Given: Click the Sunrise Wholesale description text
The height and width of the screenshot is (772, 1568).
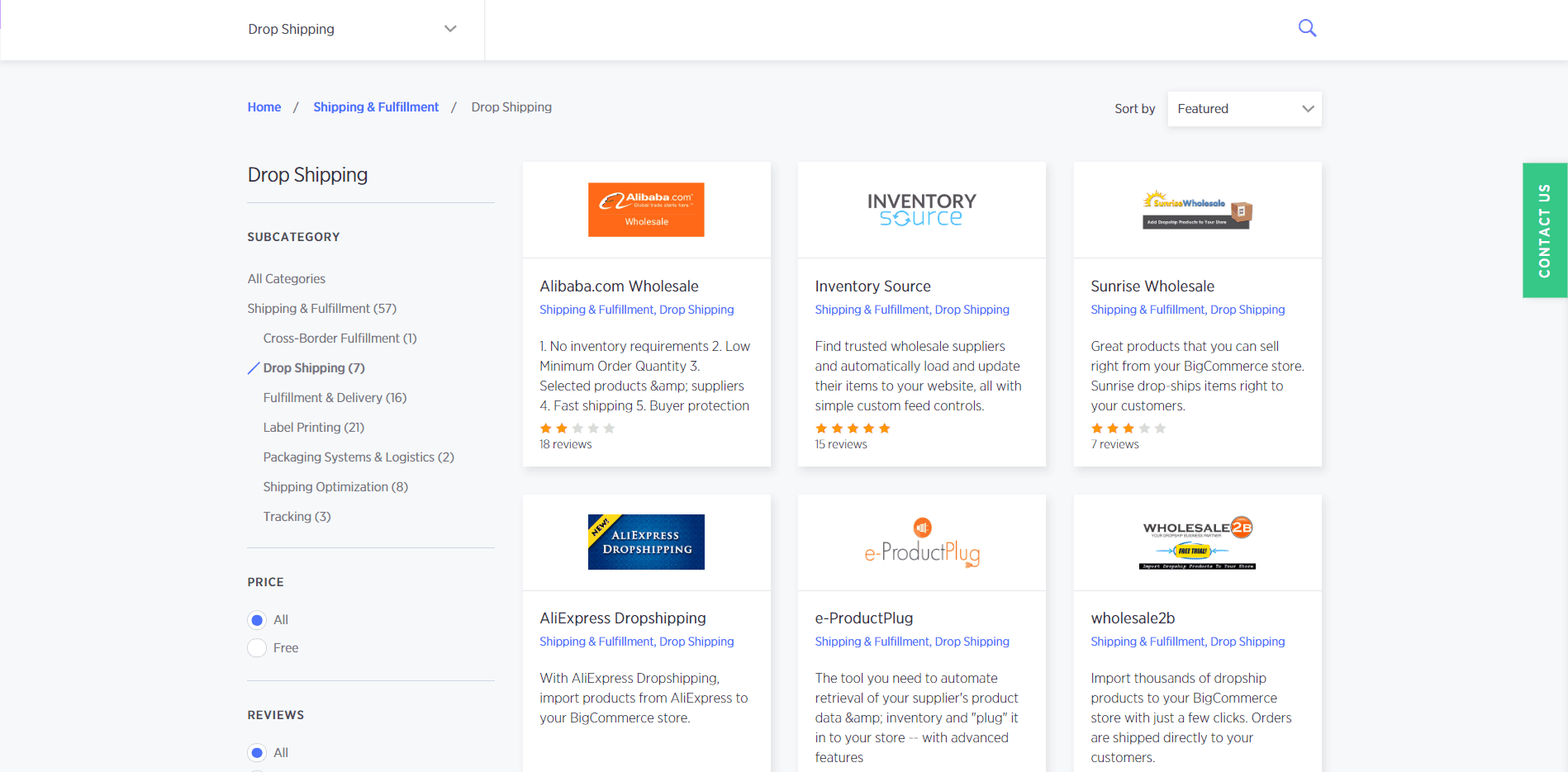Looking at the screenshot, I should point(1198,377).
